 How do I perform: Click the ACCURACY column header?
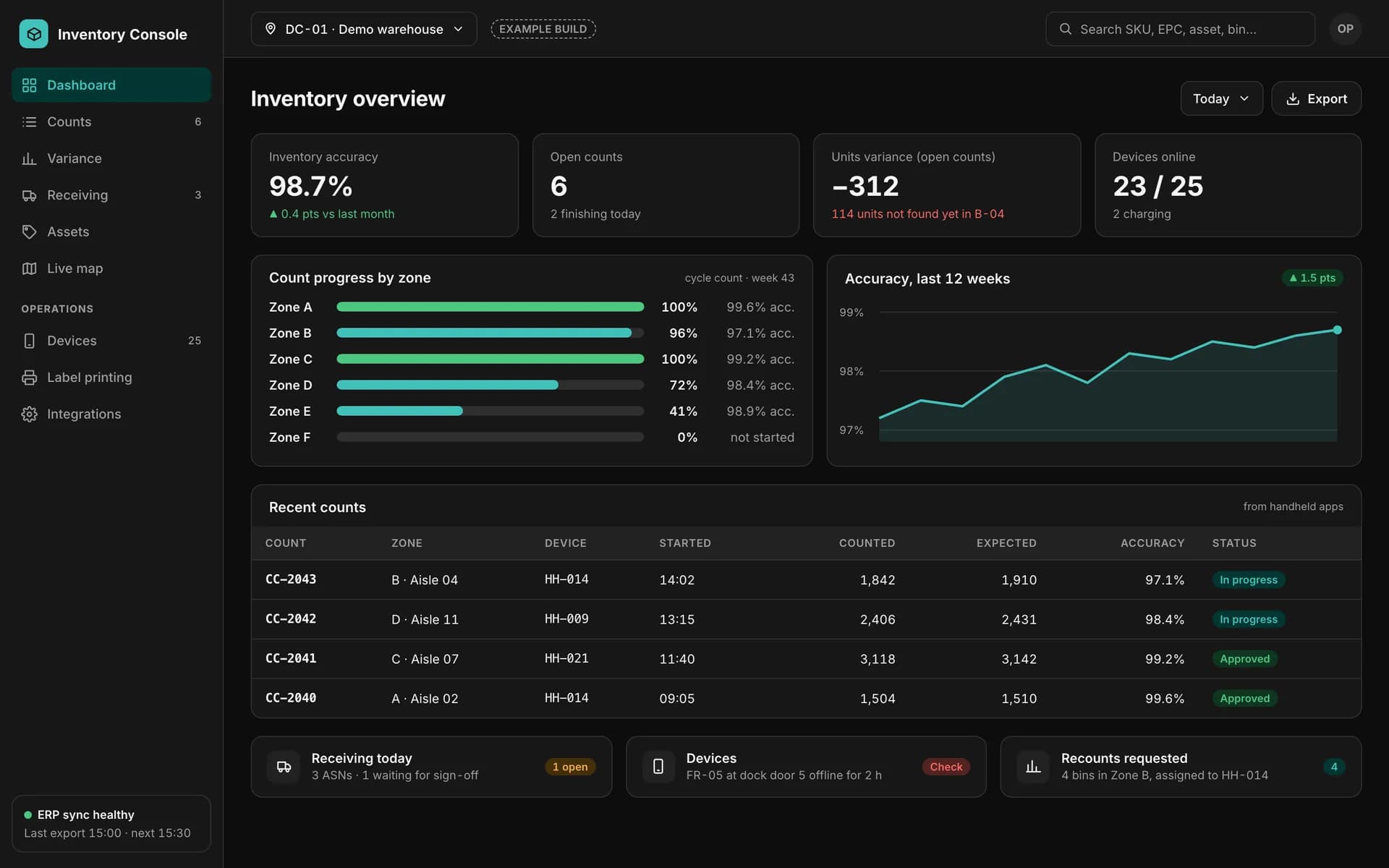click(1152, 543)
